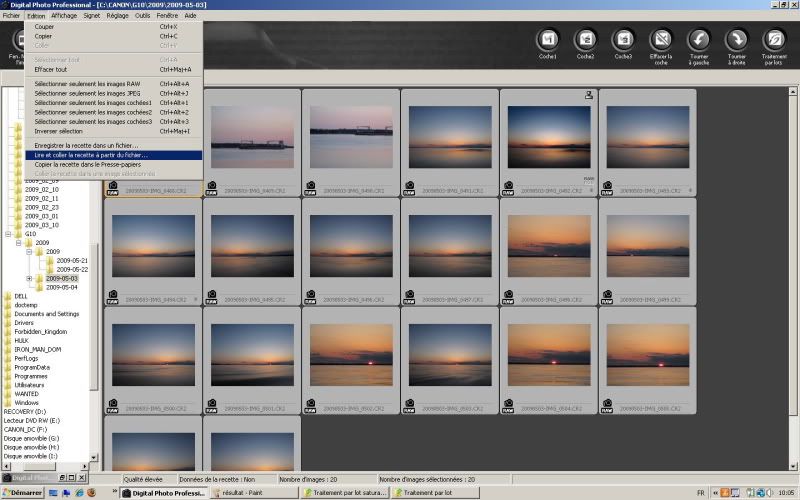800x500 pixels.
Task: Switch to Traitement par lot satura... taskbar button
Action: click(x=345, y=493)
